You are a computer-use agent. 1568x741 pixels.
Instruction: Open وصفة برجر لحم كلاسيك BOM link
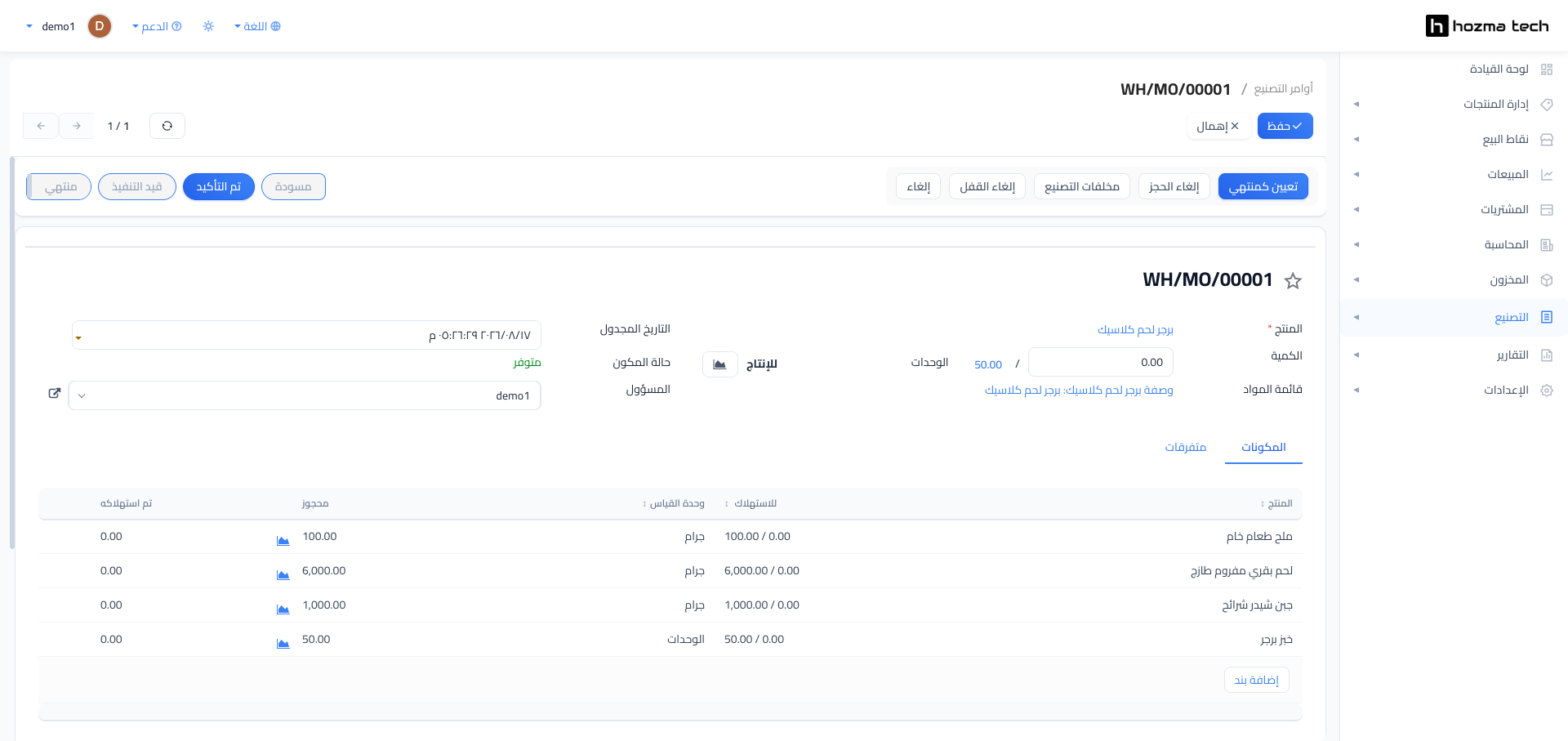1079,391
